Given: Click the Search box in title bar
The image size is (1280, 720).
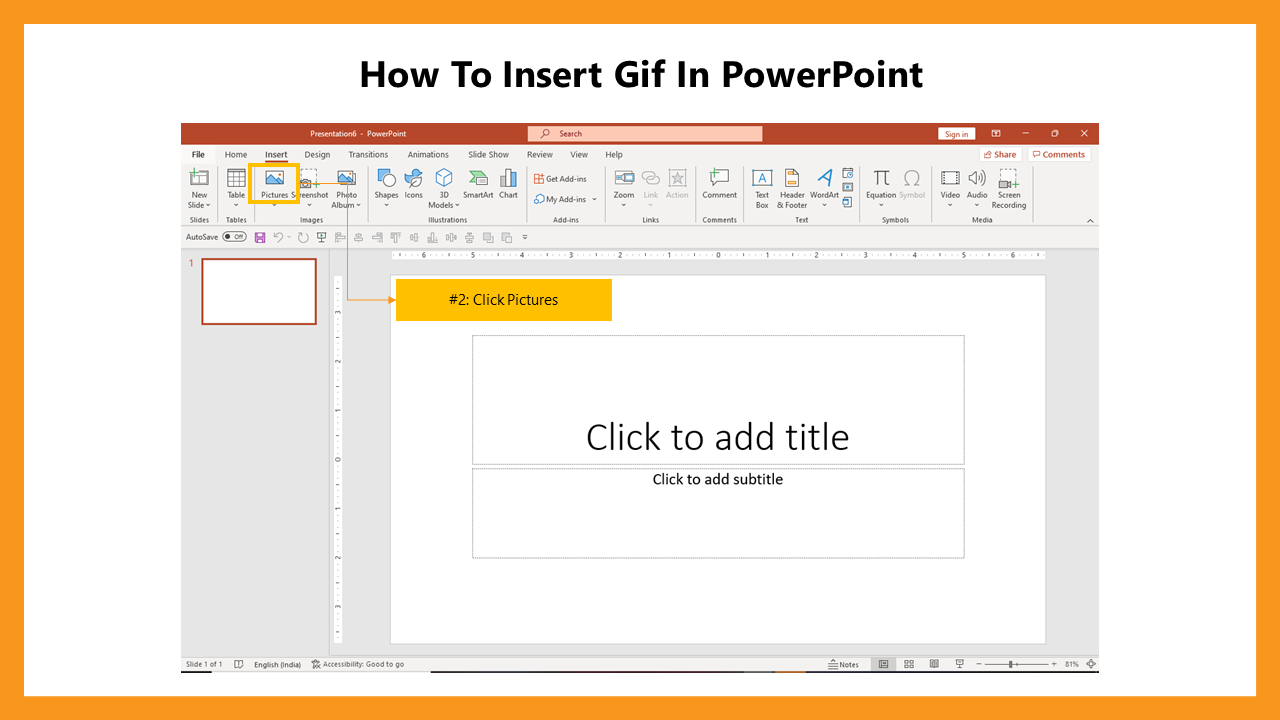Looking at the screenshot, I should click(645, 134).
